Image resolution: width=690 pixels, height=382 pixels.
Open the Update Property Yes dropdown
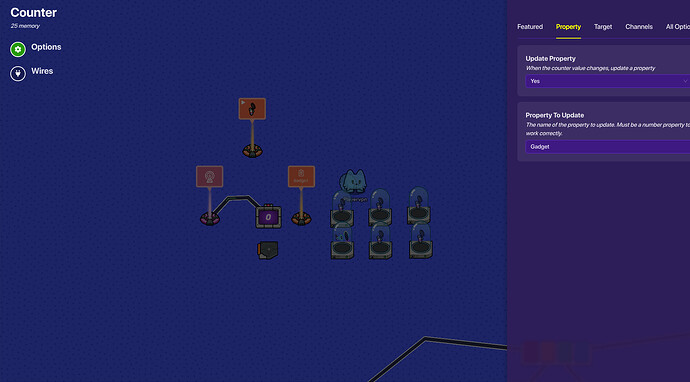[608, 81]
